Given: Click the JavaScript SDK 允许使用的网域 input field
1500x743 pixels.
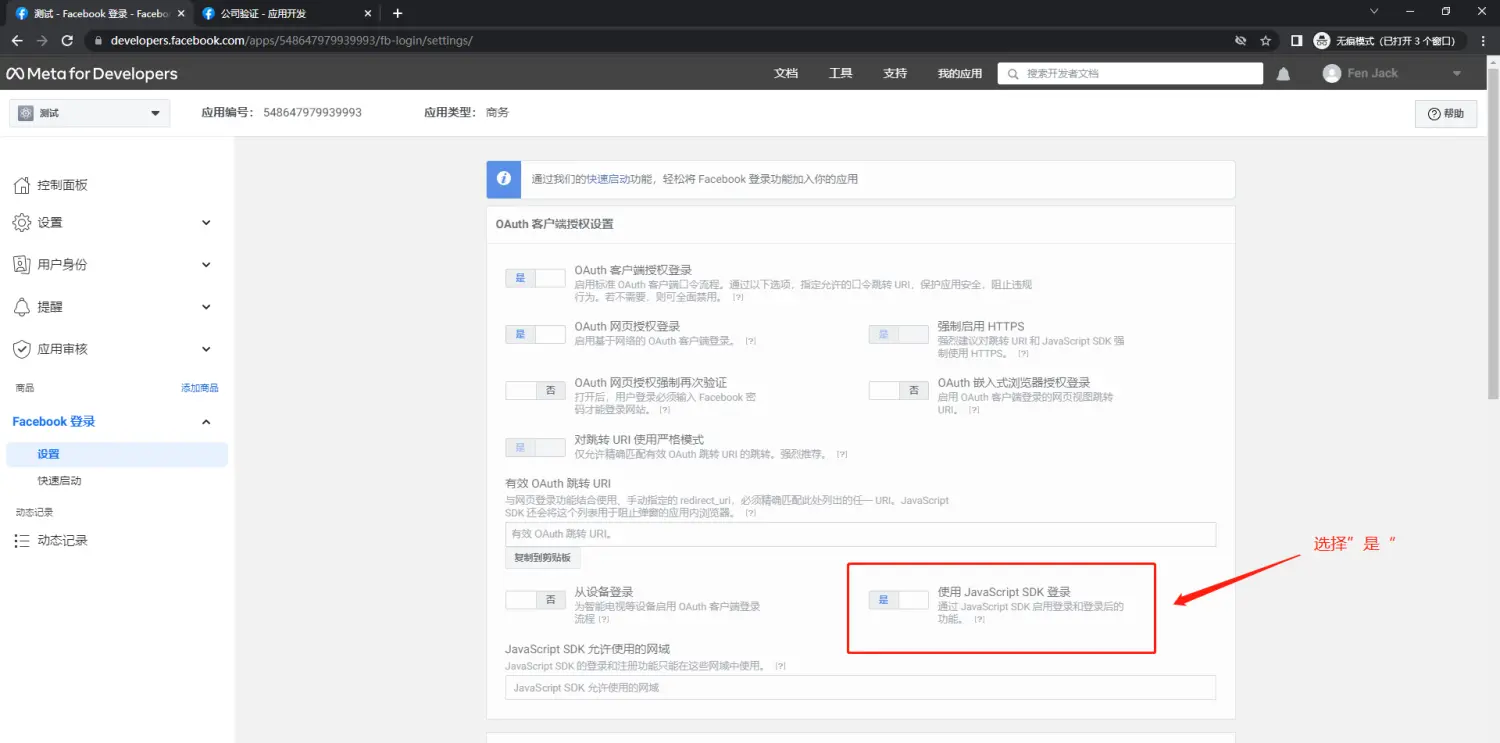Looking at the screenshot, I should tap(860, 688).
